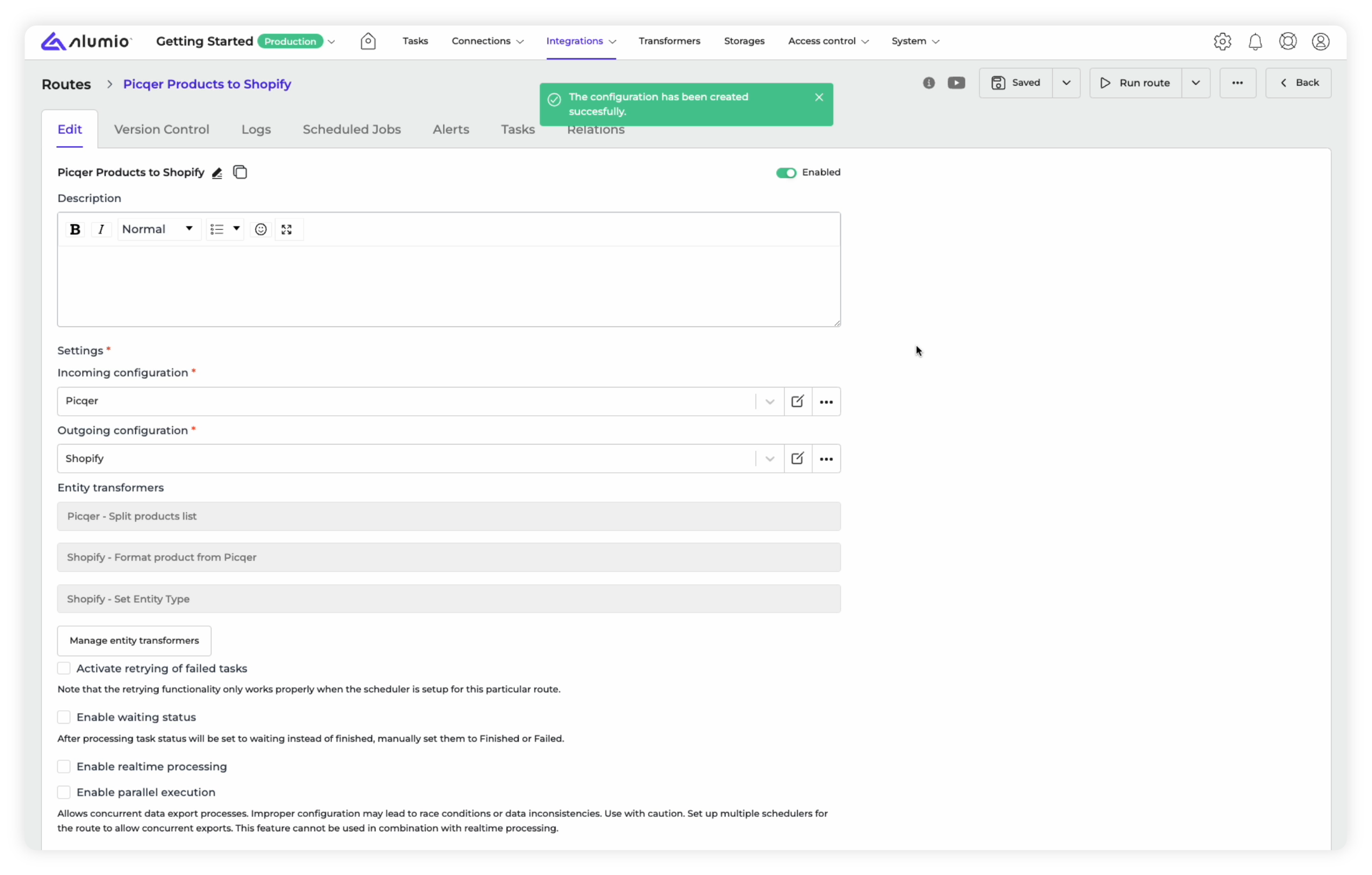Select the Edit tab

(x=69, y=129)
